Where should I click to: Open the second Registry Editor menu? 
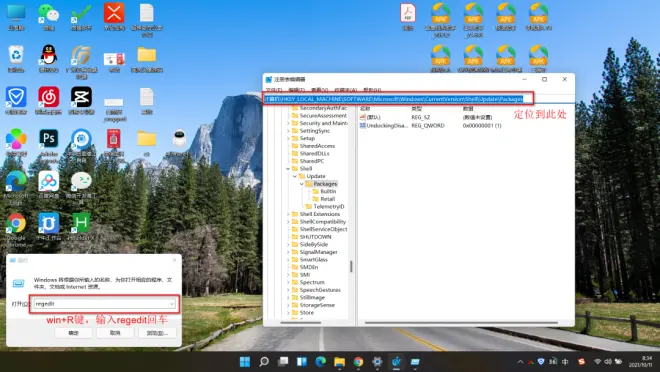[x=296, y=90]
